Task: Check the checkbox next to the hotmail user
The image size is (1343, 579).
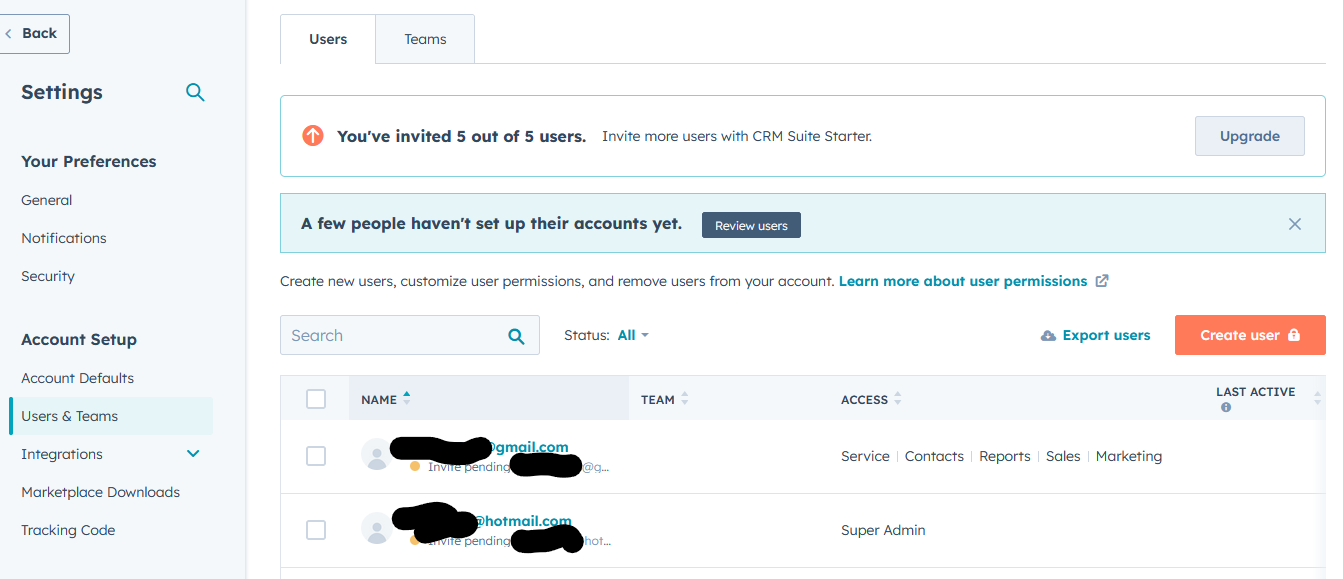Action: 316,529
